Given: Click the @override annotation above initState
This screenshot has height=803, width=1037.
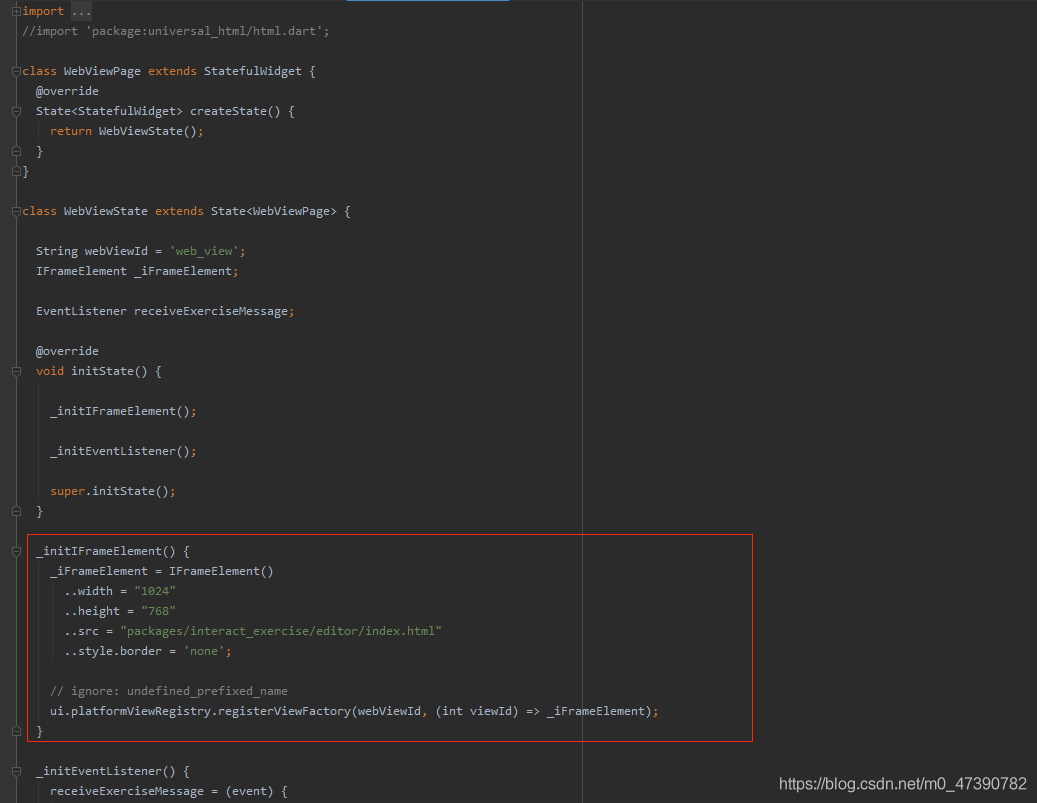Looking at the screenshot, I should pos(67,351).
